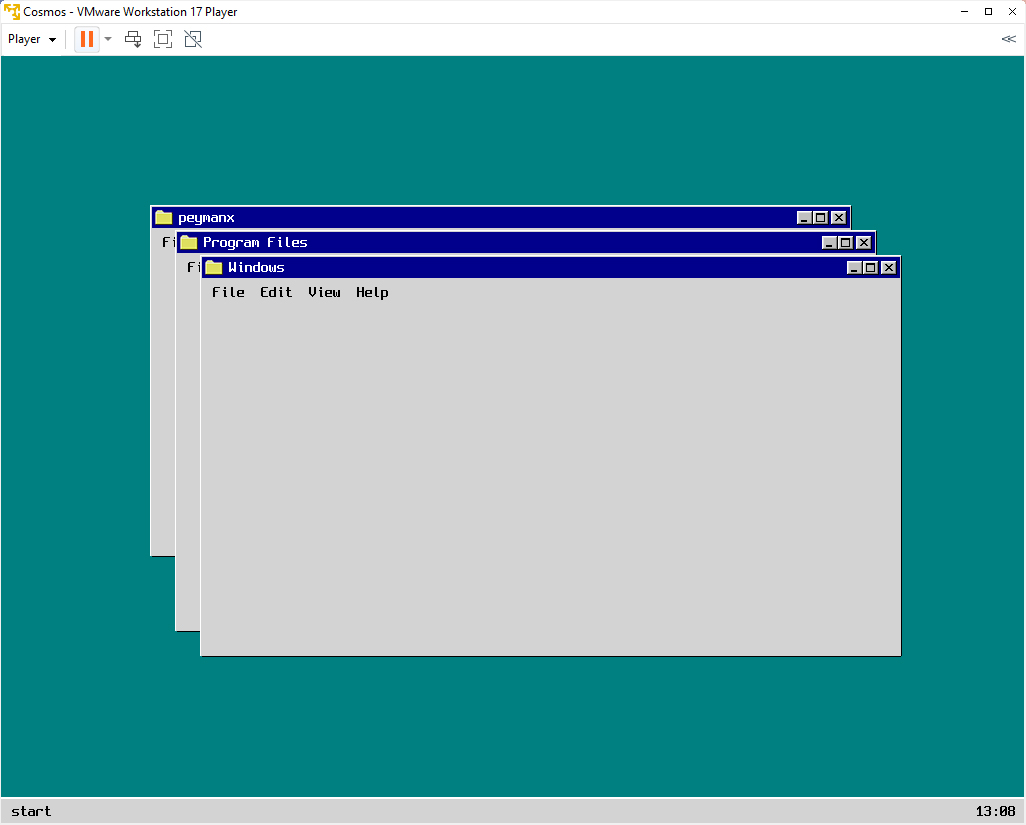The width and height of the screenshot is (1026, 825).
Task: Close the peymanx window
Action: click(x=838, y=218)
